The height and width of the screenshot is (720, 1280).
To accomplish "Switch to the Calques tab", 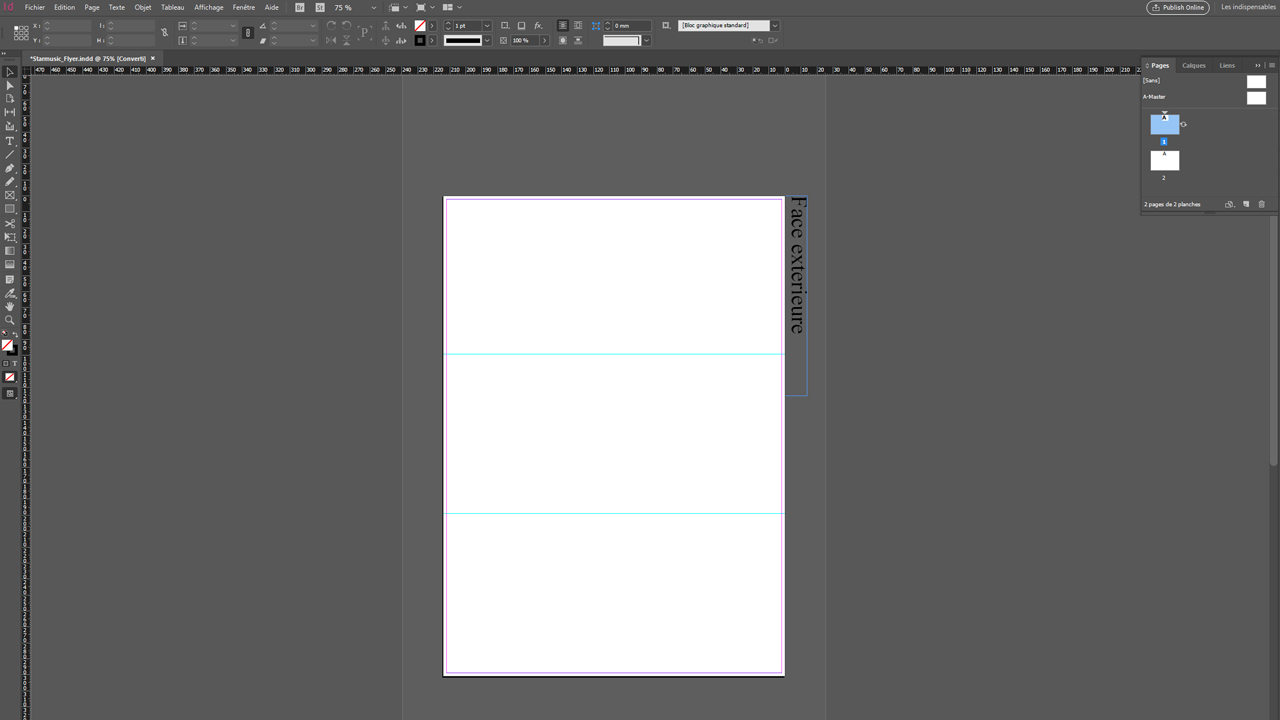I will [x=1194, y=65].
